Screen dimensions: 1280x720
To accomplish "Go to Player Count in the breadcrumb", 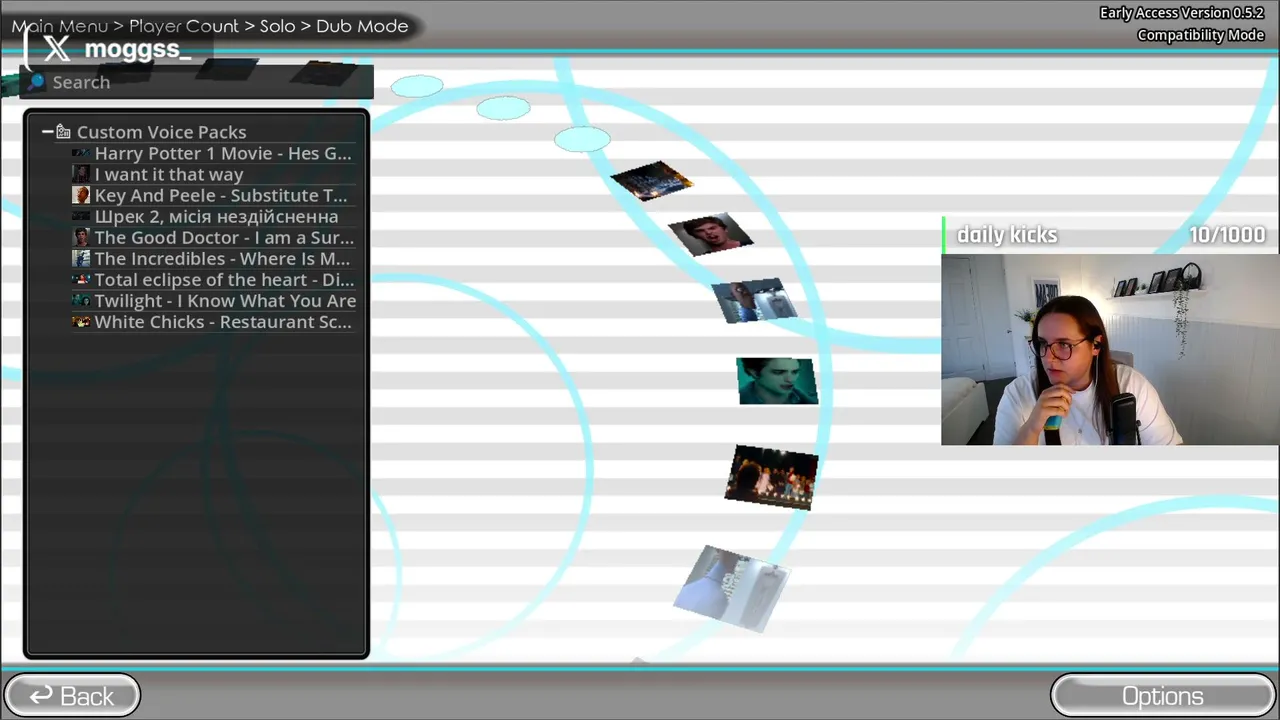I will click(x=184, y=26).
